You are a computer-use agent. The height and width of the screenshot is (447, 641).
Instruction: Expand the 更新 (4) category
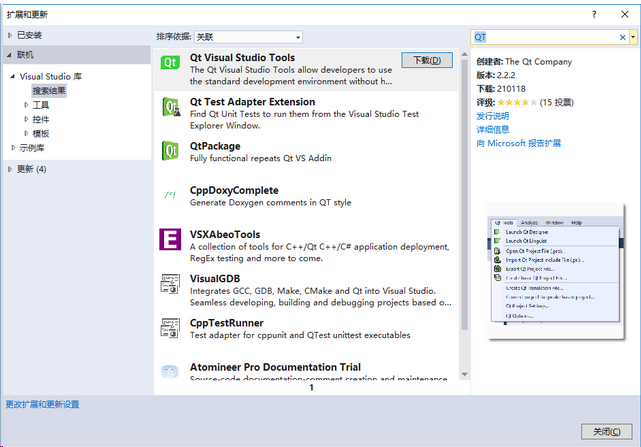pyautogui.click(x=10, y=169)
